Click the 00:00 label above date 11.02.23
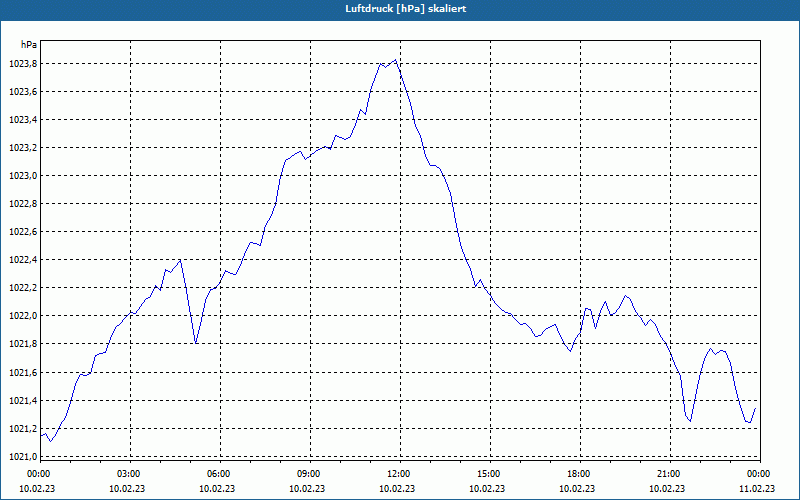This screenshot has height=500, width=800. tap(760, 474)
